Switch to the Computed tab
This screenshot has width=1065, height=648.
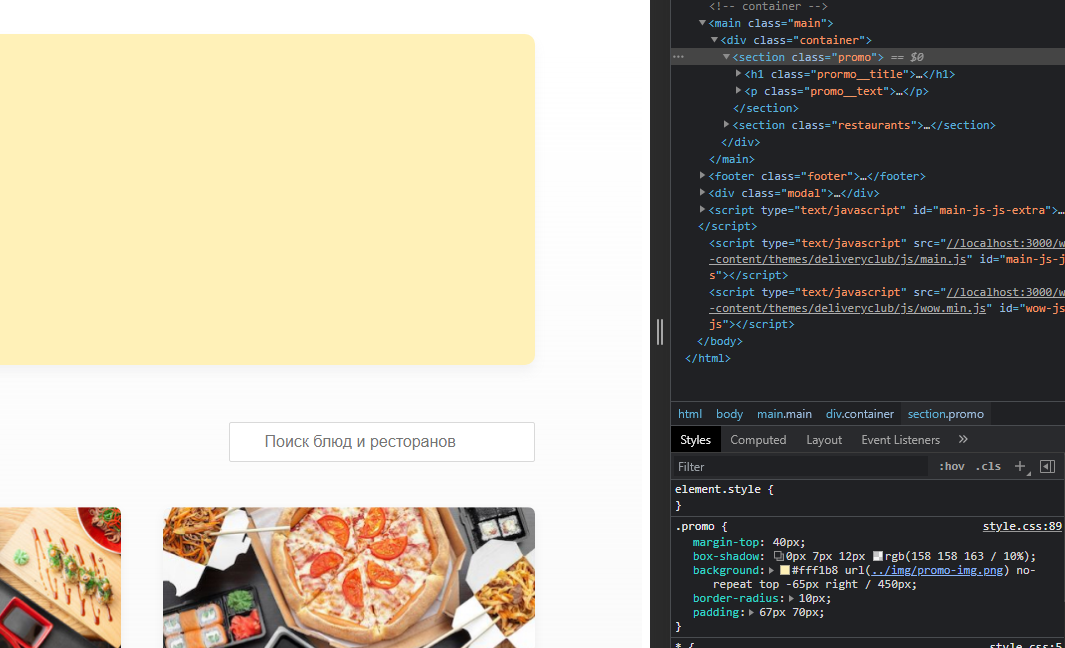(758, 439)
